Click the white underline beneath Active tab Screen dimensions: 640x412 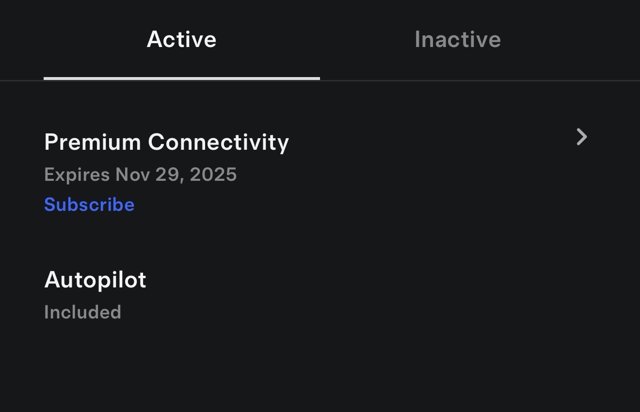[x=181, y=77]
